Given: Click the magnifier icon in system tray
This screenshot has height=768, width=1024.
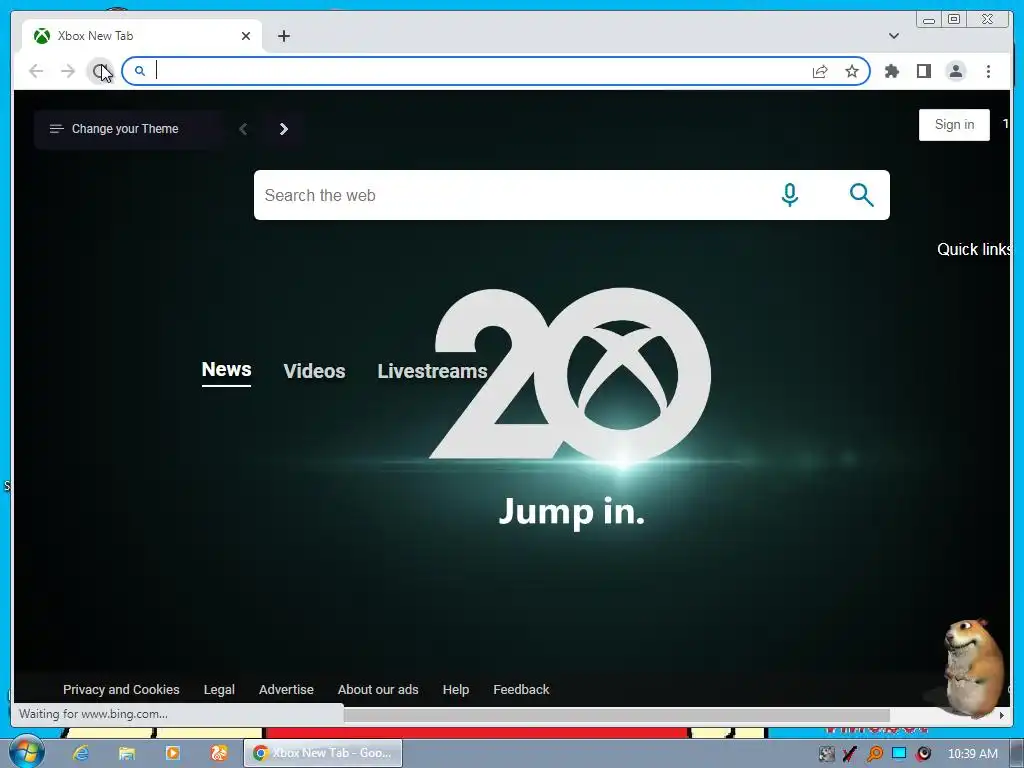Looking at the screenshot, I should coord(874,754).
